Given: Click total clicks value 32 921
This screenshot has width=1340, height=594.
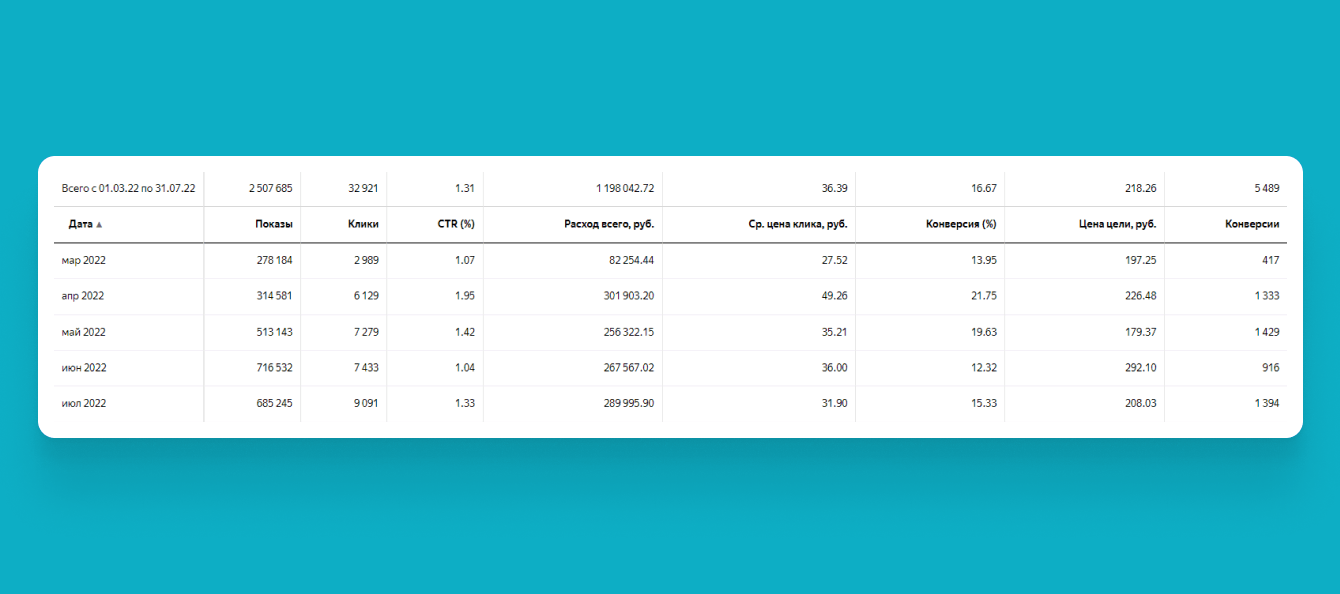Looking at the screenshot, I should 361,188.
